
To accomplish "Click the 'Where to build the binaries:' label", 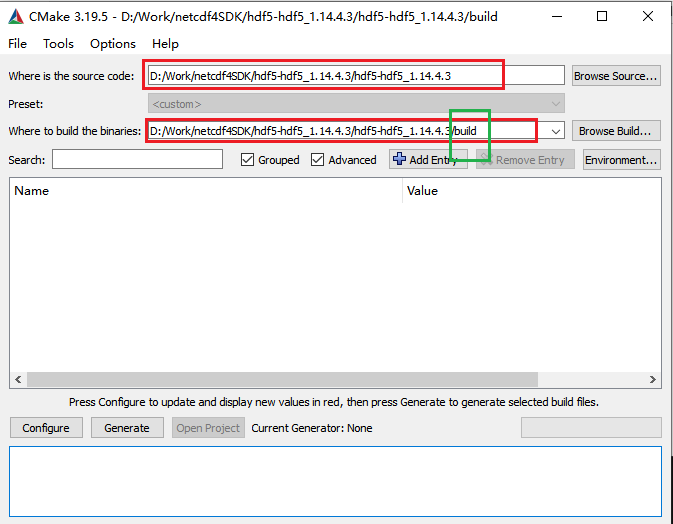I will click(x=75, y=131).
